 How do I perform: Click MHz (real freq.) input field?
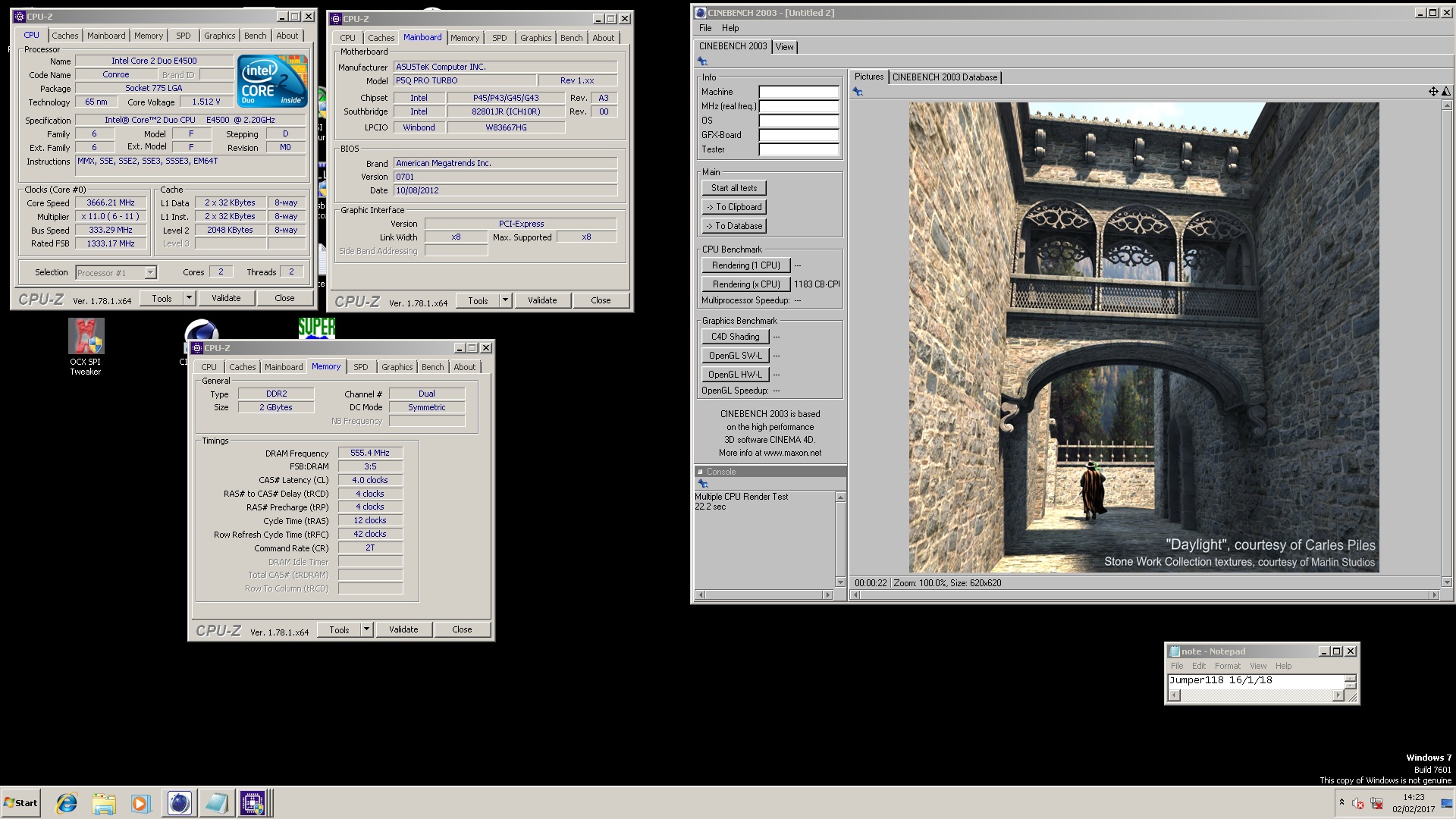tap(799, 106)
